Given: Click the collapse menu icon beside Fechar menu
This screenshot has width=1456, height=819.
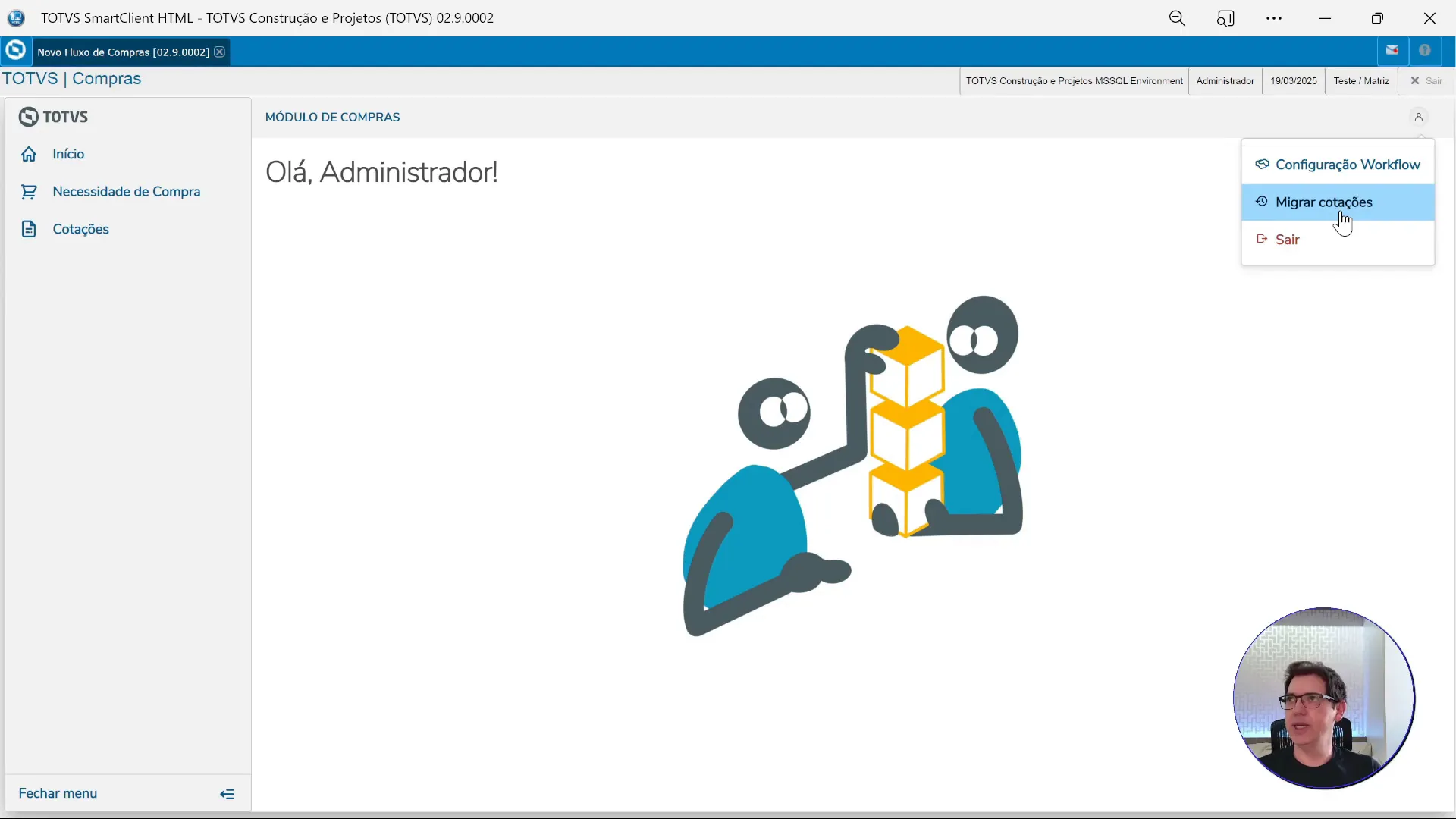Looking at the screenshot, I should 227,794.
